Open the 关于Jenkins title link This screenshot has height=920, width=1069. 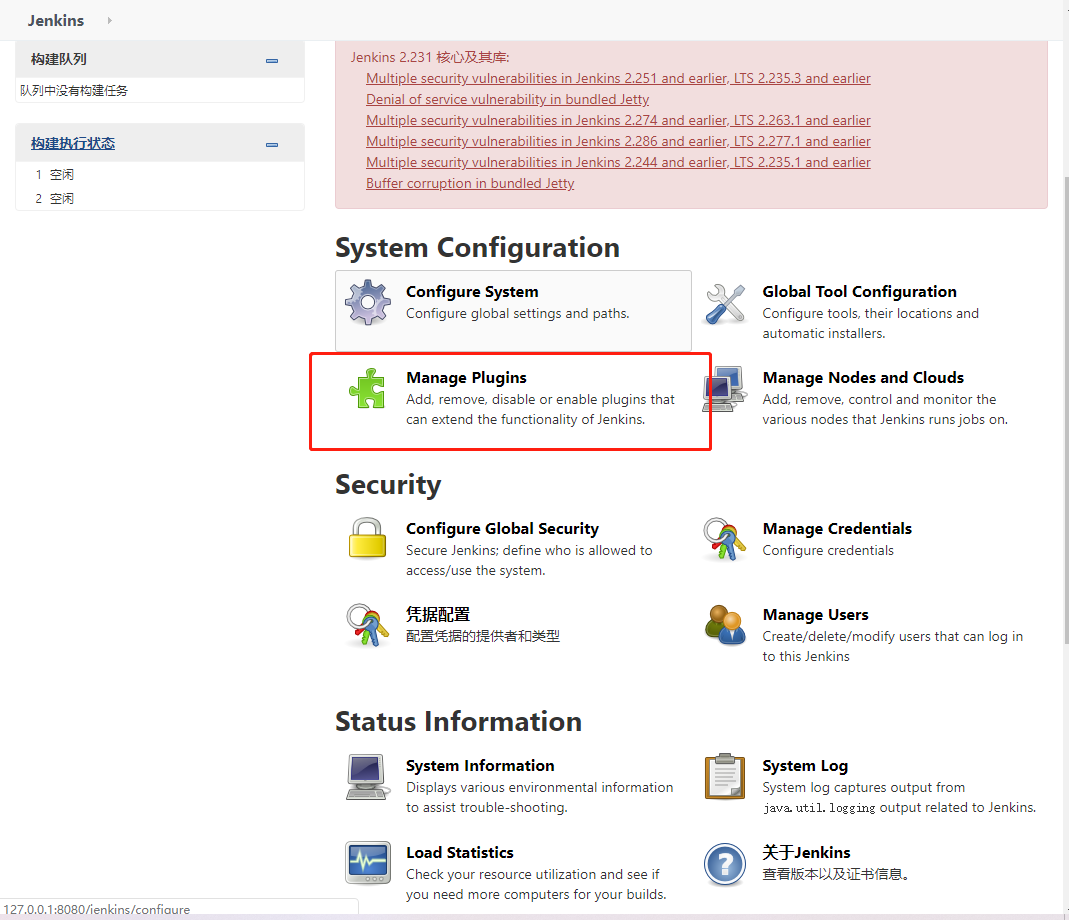point(807,852)
